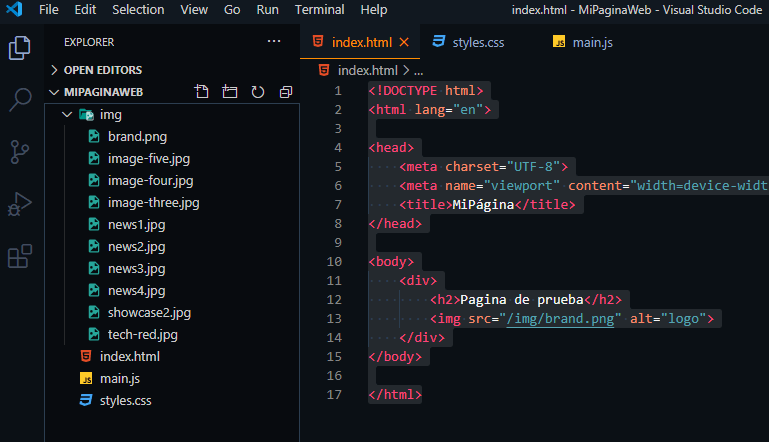This screenshot has width=769, height=442.
Task: Open brand.png in the img folder
Action: pyautogui.click(x=137, y=136)
